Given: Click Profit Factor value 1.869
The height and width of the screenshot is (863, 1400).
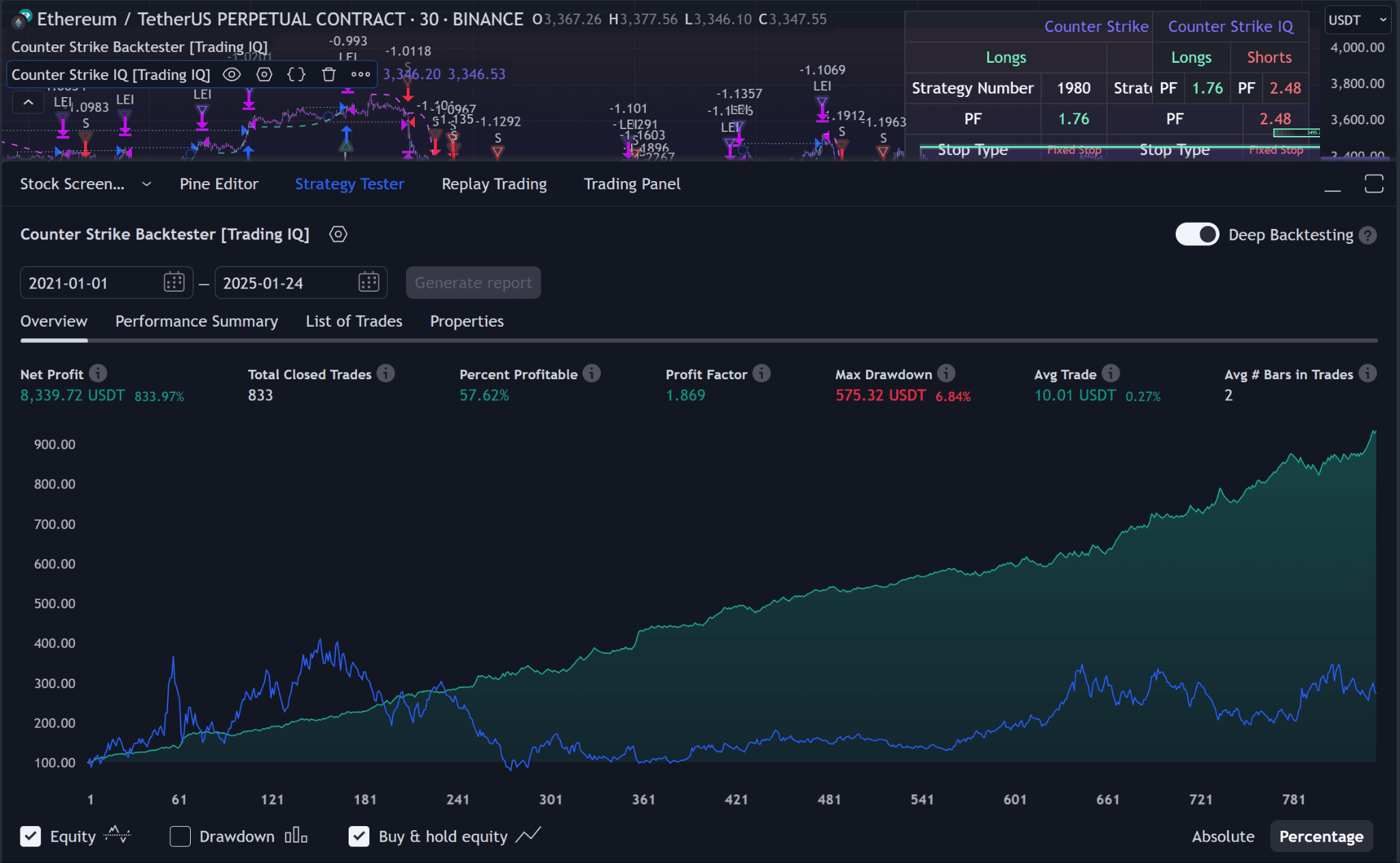Looking at the screenshot, I should coord(686,396).
